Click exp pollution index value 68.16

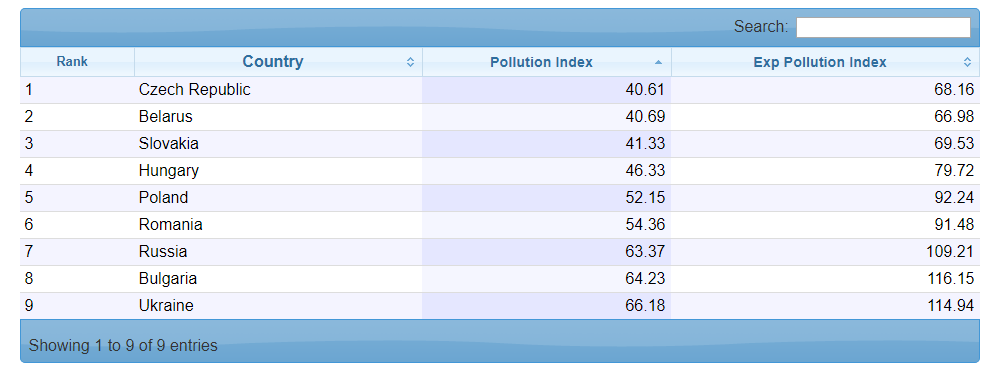click(x=954, y=90)
